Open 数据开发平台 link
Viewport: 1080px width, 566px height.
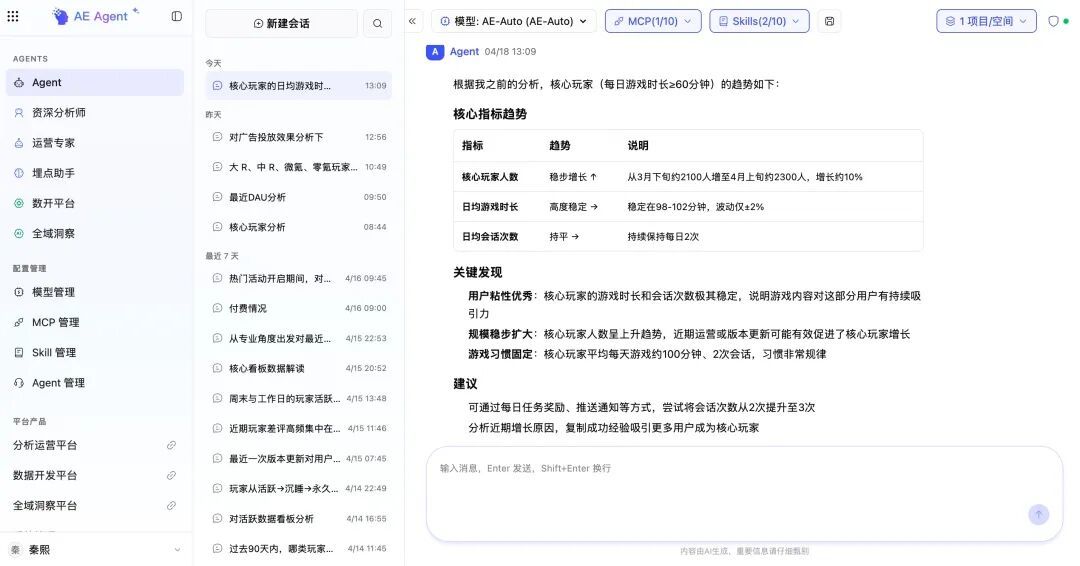pyautogui.click(x=45, y=476)
